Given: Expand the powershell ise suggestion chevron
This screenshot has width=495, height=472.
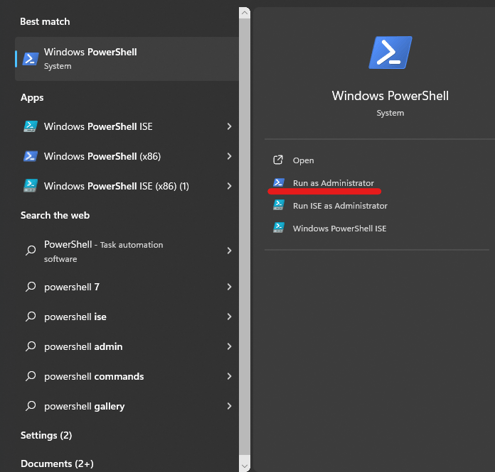Looking at the screenshot, I should pos(229,316).
